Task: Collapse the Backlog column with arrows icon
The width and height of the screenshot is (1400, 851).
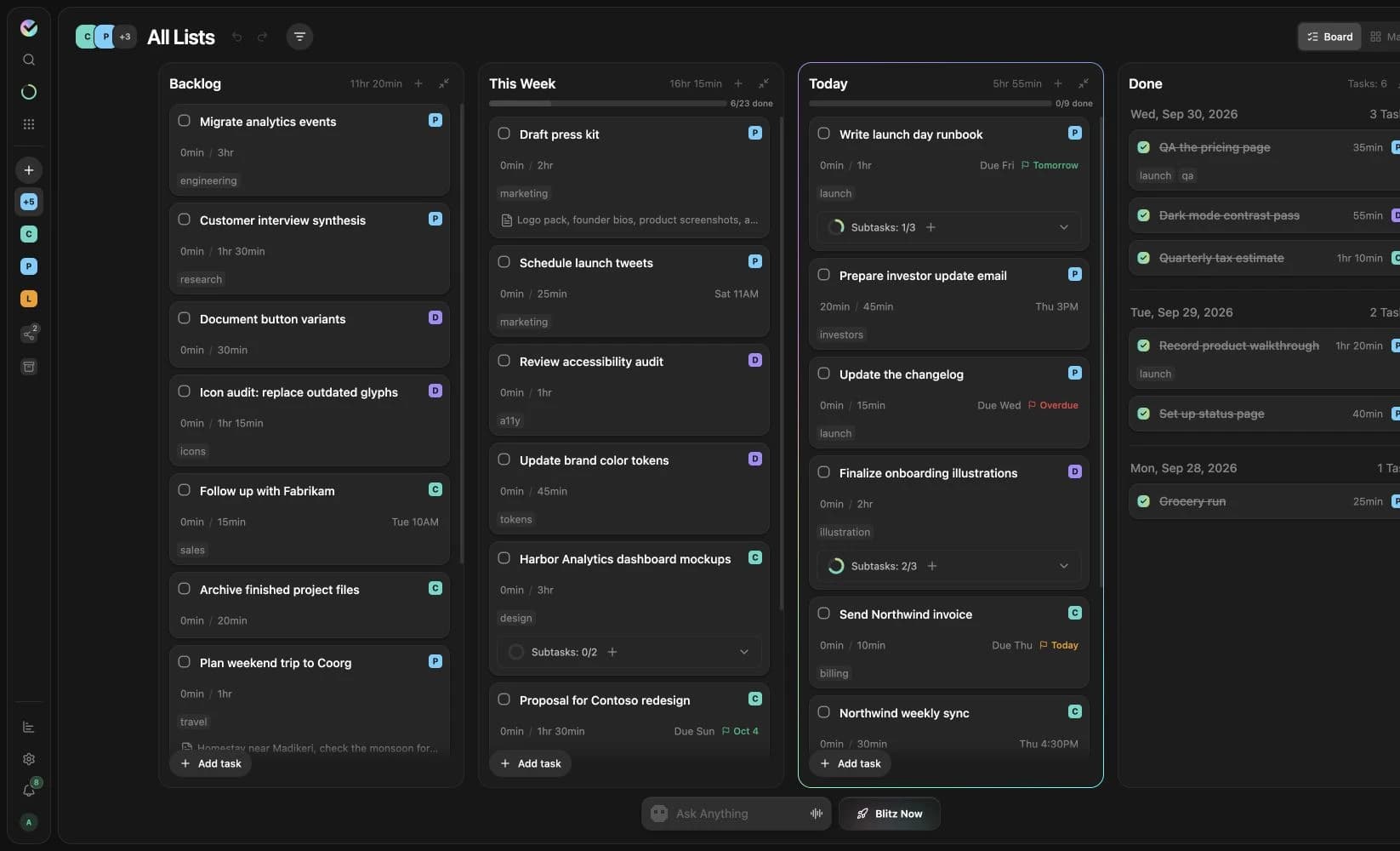Action: [x=444, y=83]
